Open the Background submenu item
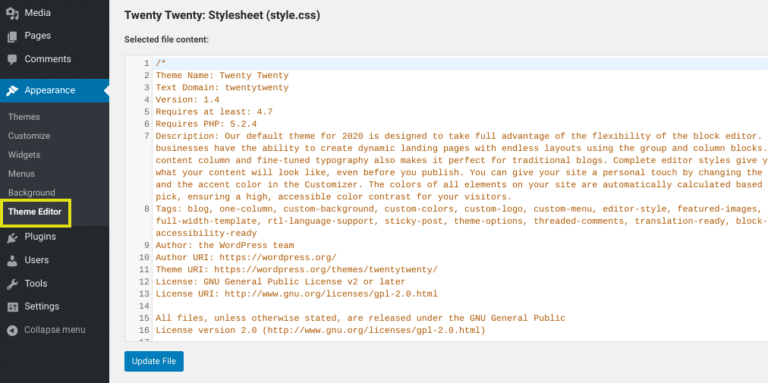The width and height of the screenshot is (768, 383). click(x=31, y=193)
